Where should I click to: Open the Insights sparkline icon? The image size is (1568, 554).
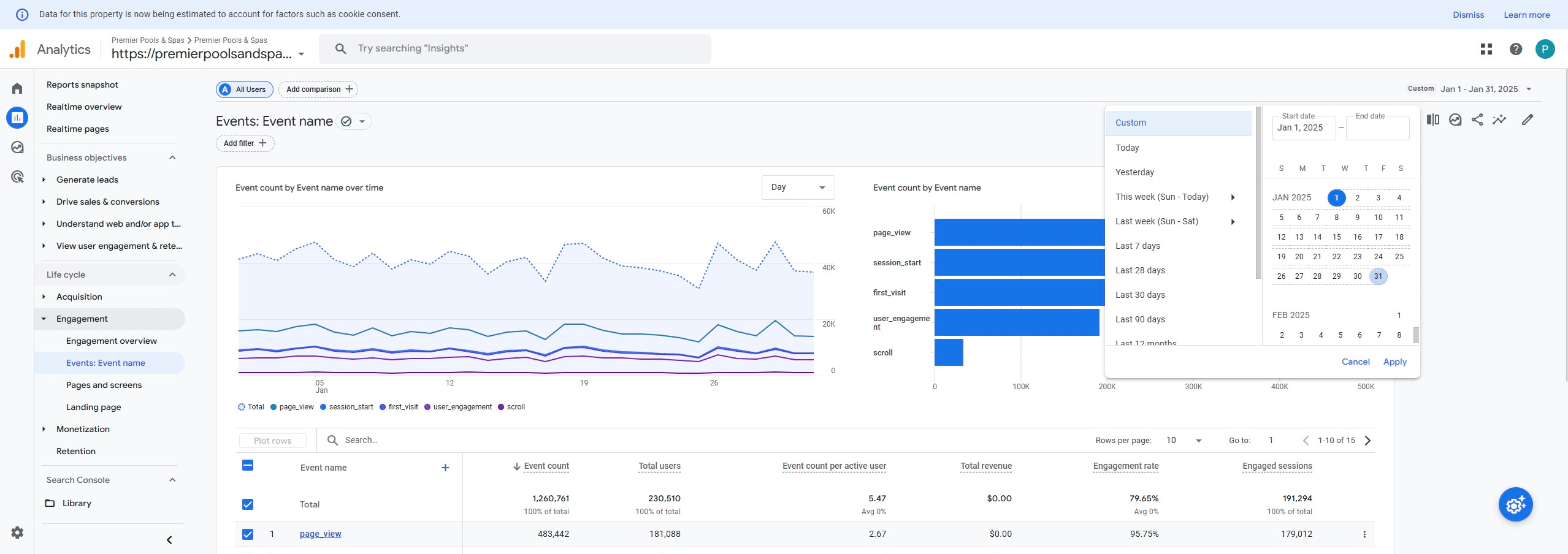click(1499, 120)
